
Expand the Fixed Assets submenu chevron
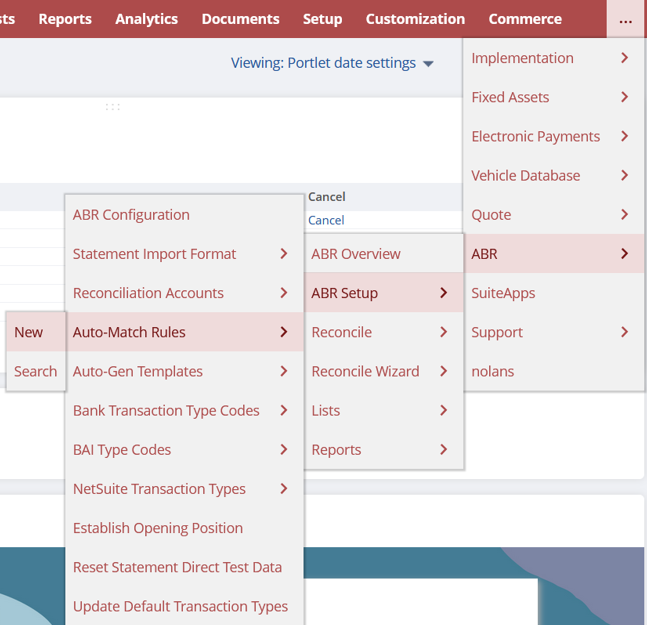[624, 97]
